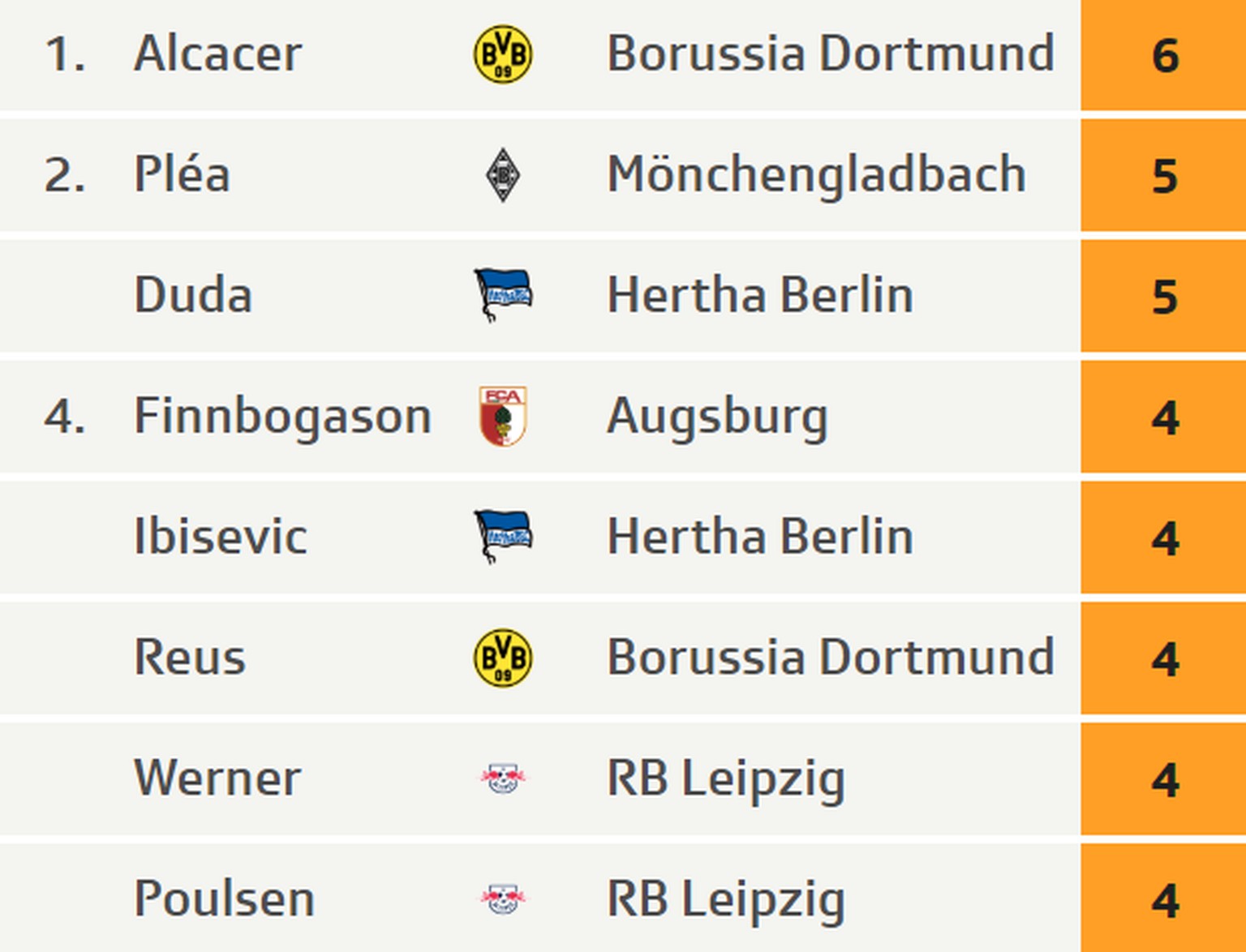The width and height of the screenshot is (1246, 952).
Task: Click Alcacer's goal count of 6
Action: point(1164,55)
